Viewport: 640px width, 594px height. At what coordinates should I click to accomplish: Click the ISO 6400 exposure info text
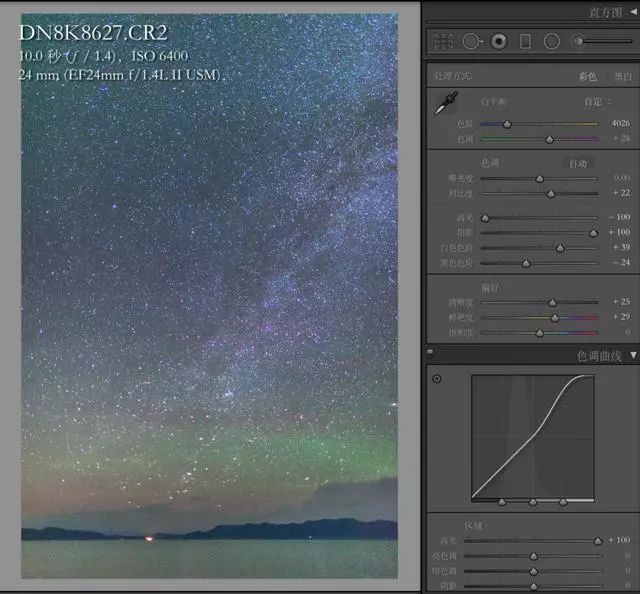point(160,56)
